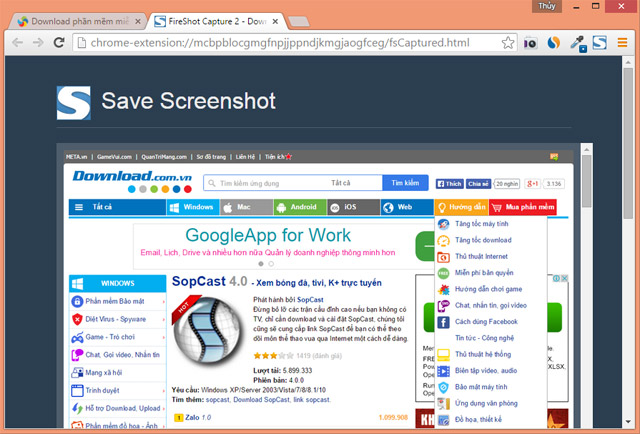Click the outer page vertical scrollbar thumb

(x=628, y=143)
